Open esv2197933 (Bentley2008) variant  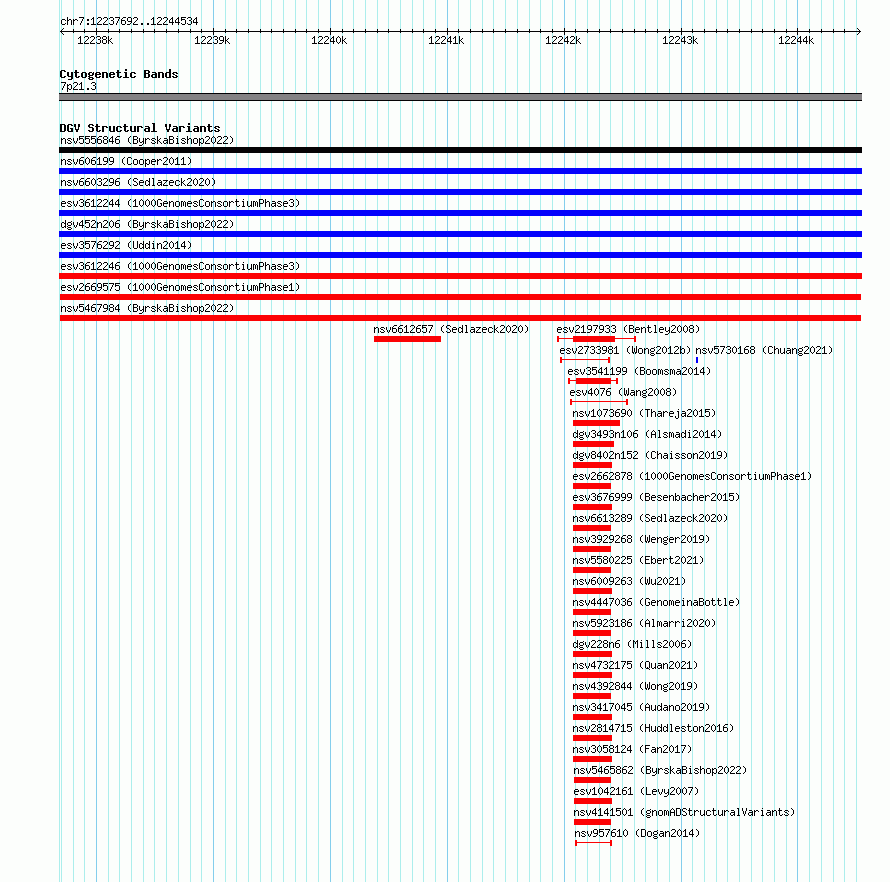(628, 329)
